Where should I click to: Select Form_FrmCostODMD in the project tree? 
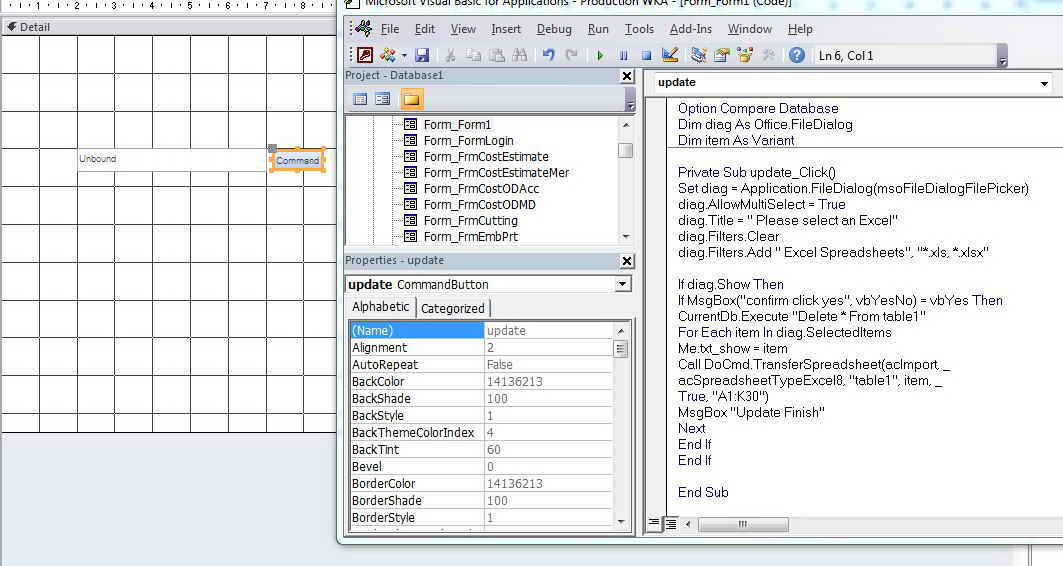coord(479,205)
